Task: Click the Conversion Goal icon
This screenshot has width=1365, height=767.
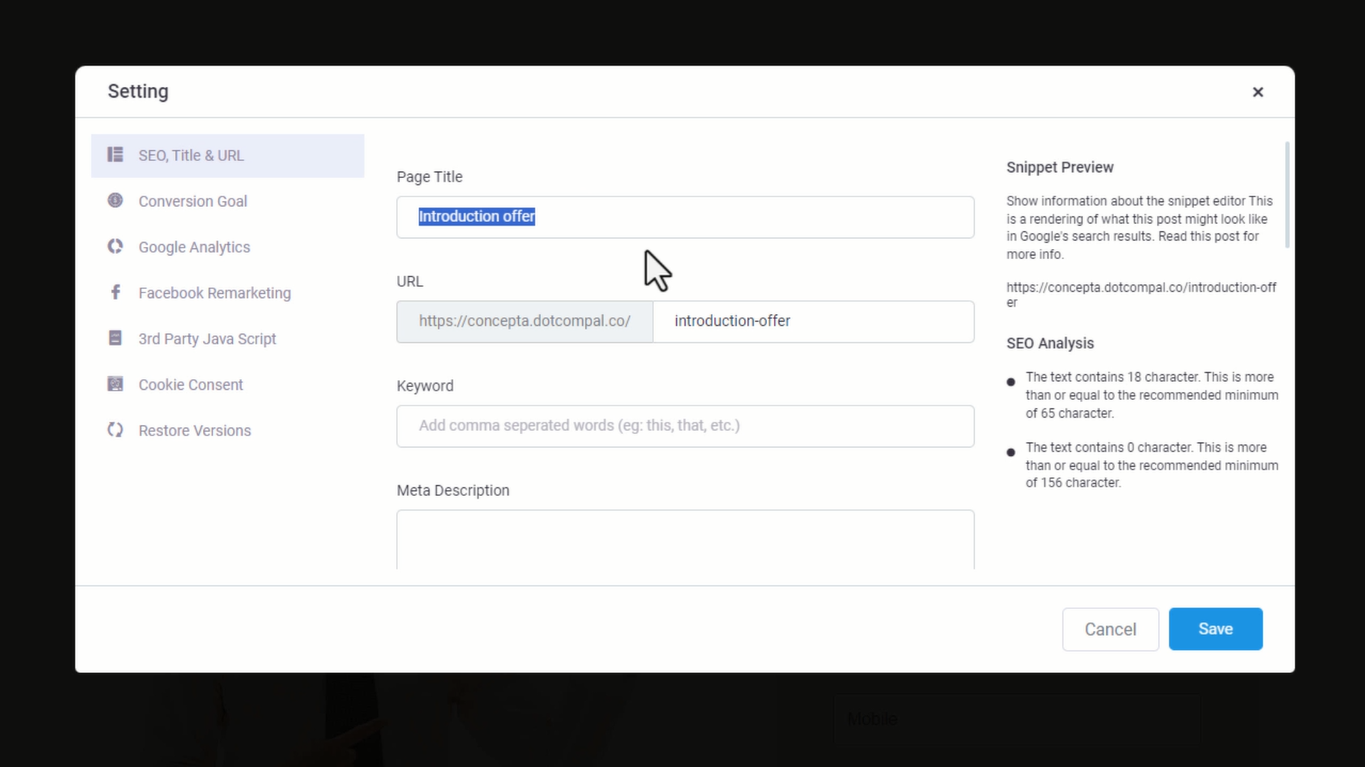Action: 115,201
